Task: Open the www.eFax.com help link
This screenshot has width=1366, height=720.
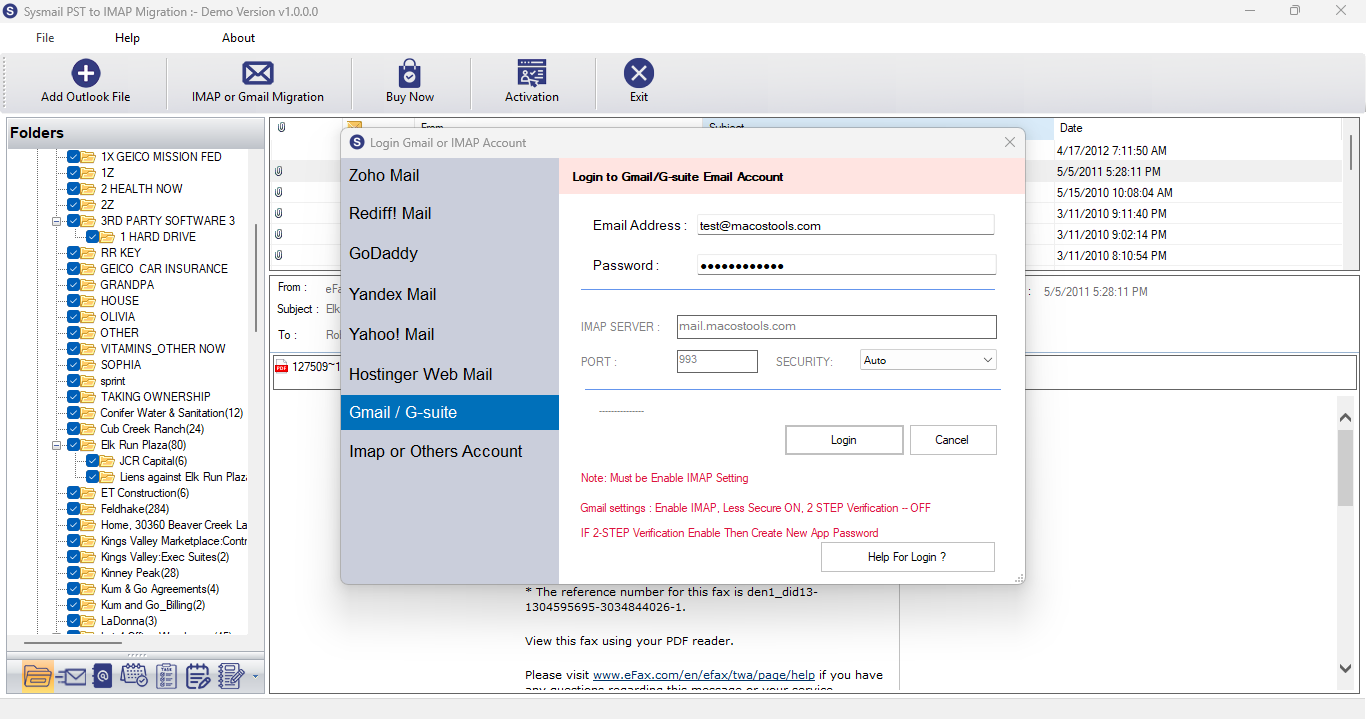Action: [703, 675]
